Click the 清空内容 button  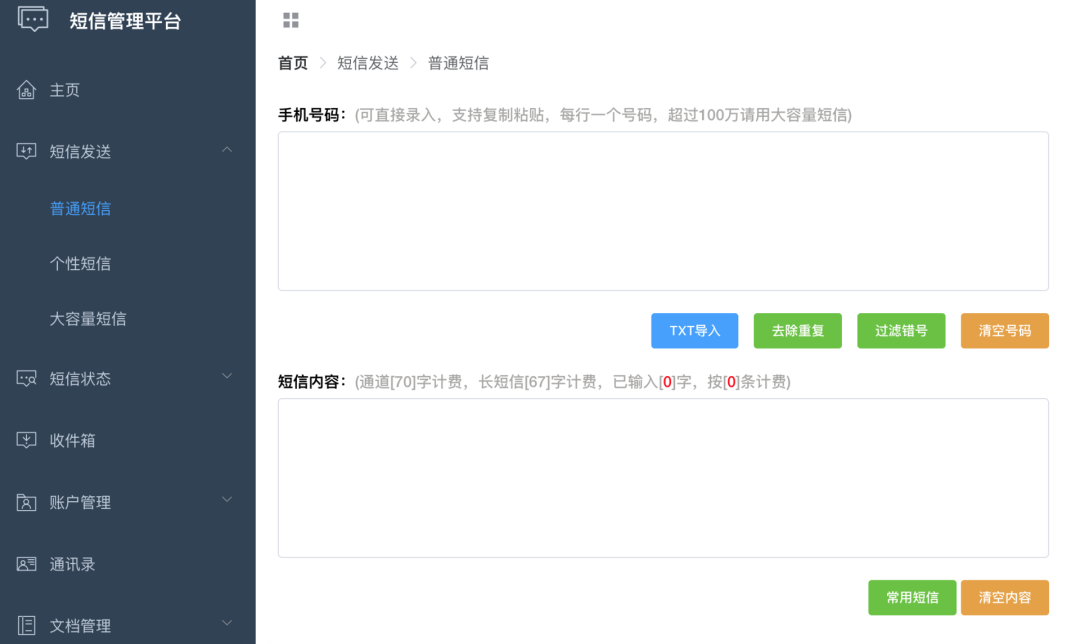(1005, 597)
